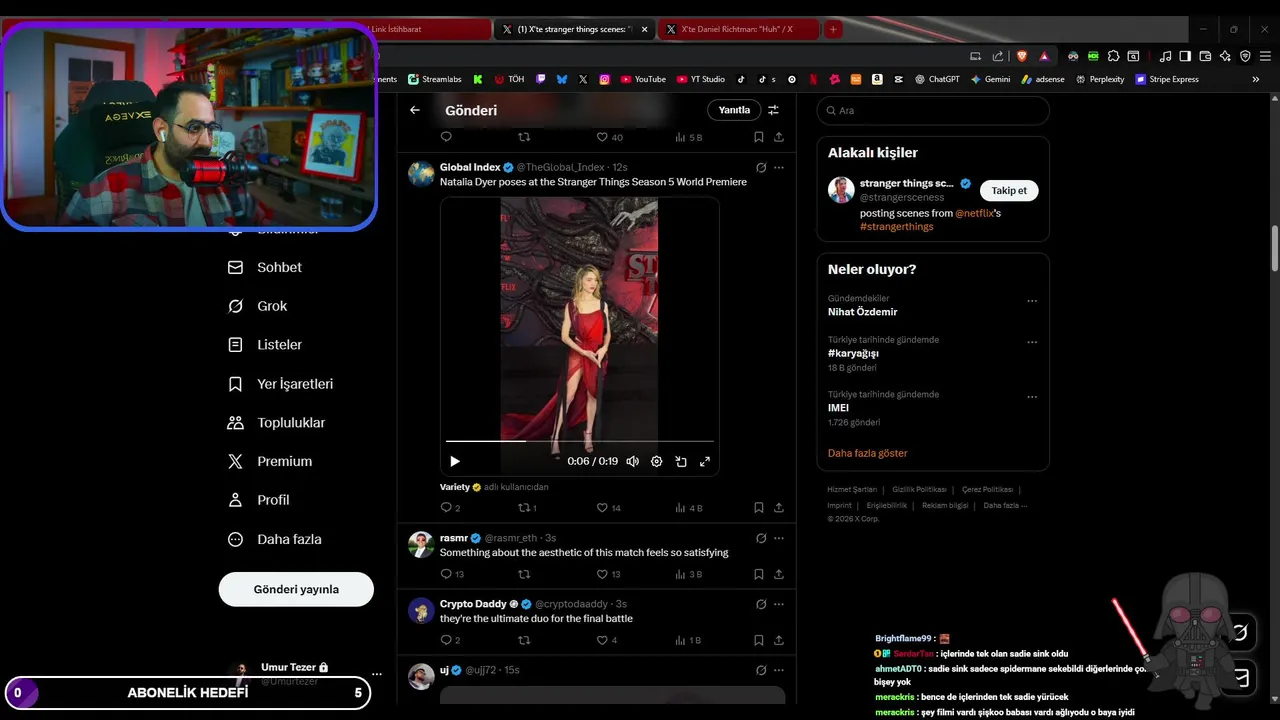Image resolution: width=1280 pixels, height=720 pixels.
Task: Expand the bookmarks overflow chevron
Action: coord(1256,79)
